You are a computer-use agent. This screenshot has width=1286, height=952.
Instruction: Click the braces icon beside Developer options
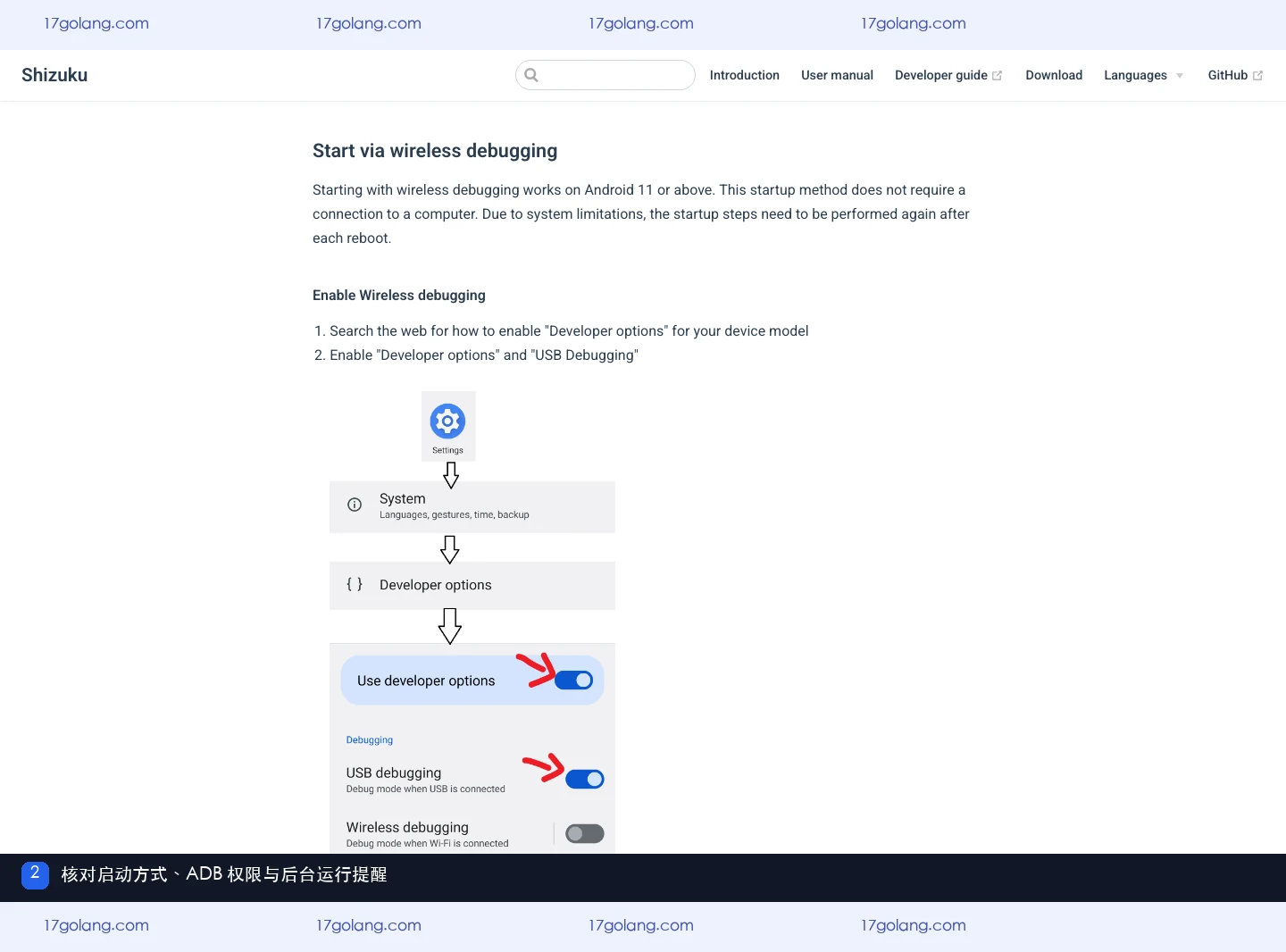click(x=355, y=584)
